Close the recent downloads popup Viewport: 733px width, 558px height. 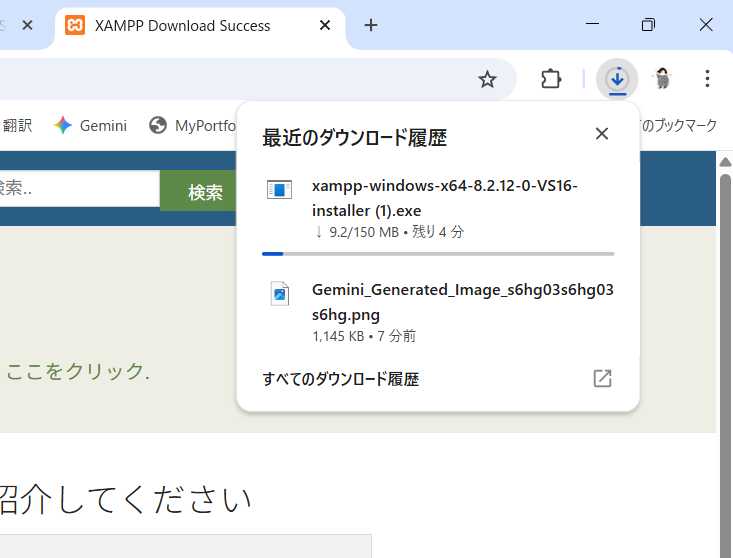(601, 134)
